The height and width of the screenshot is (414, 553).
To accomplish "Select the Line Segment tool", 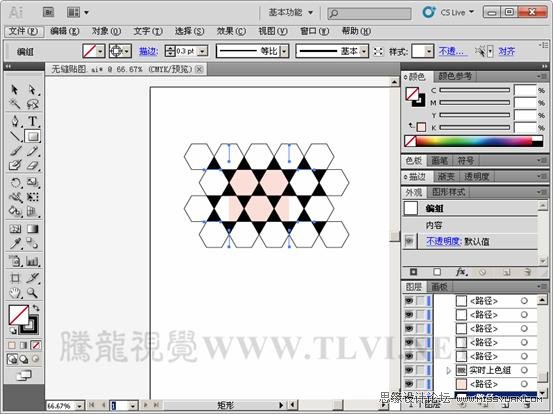I will 14,136.
